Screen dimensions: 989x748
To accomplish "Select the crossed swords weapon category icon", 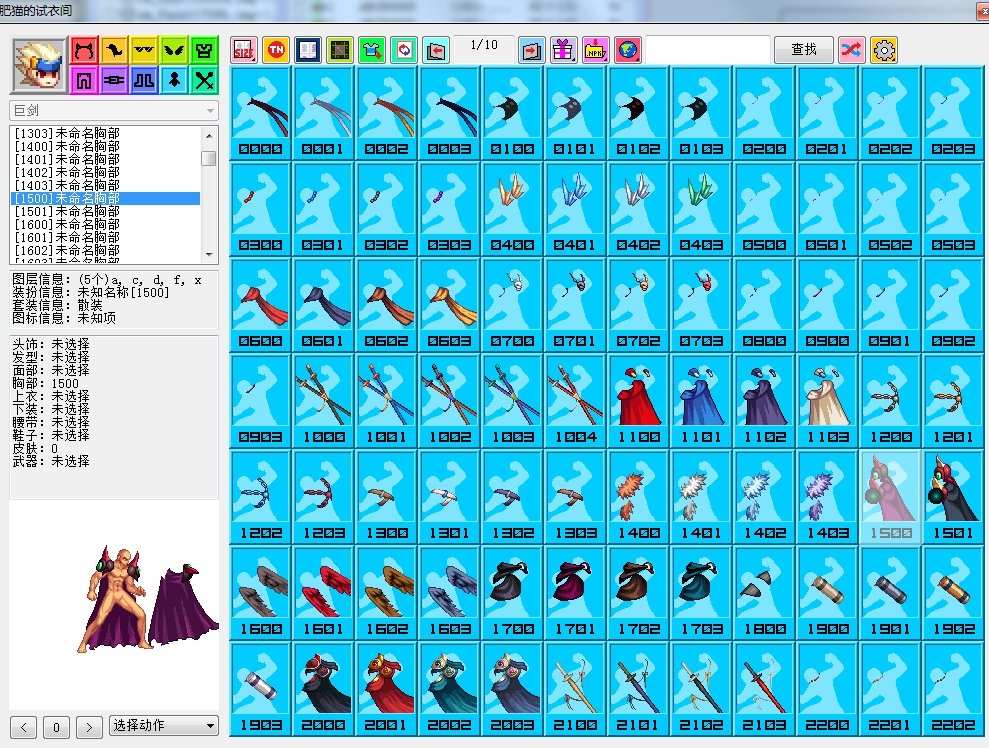I will (x=204, y=80).
